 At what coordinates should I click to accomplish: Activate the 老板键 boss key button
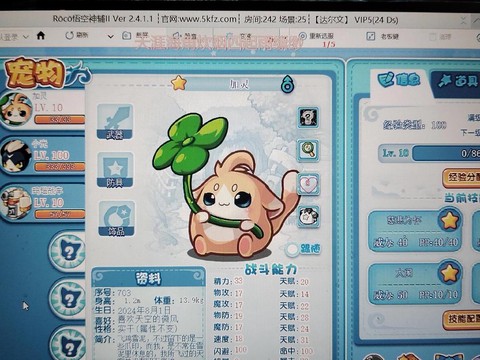coord(383,36)
